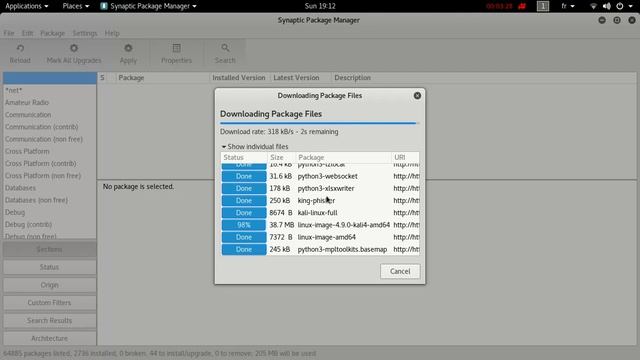Open the Settings menu
Screen dimensions: 640x360
tap(85, 33)
